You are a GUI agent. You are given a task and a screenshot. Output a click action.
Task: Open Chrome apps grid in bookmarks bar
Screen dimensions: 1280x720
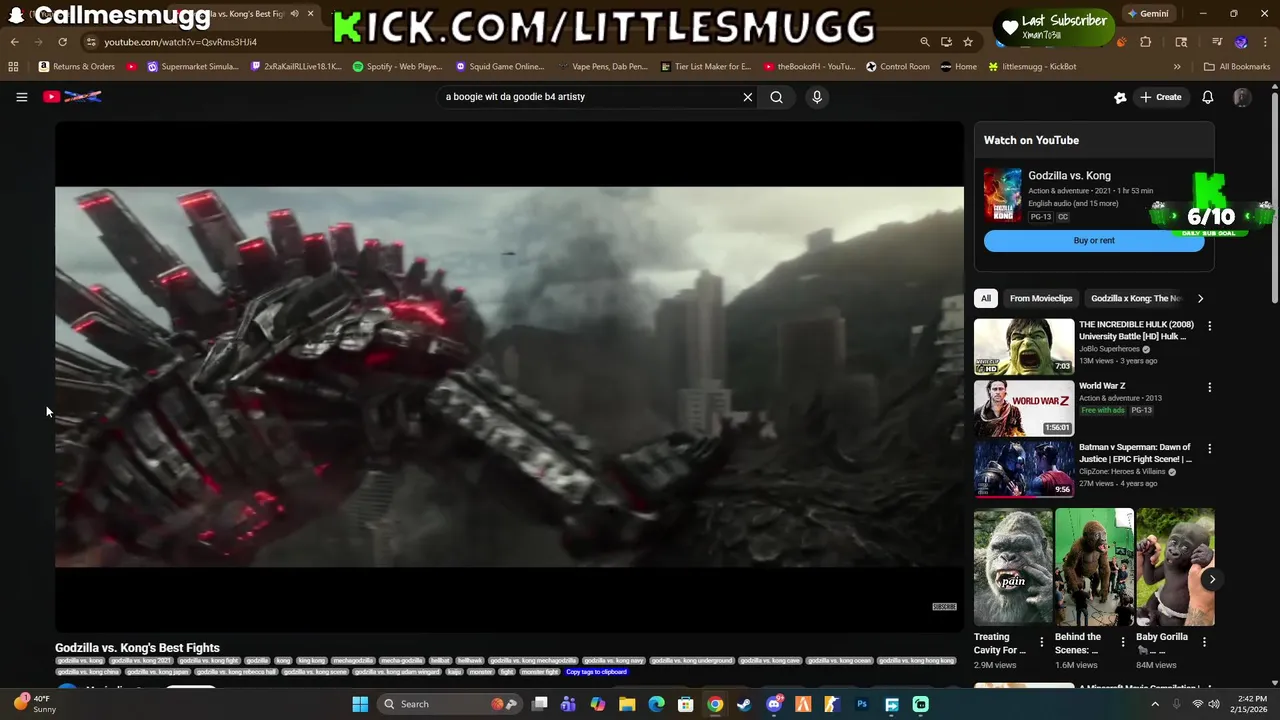click(13, 67)
